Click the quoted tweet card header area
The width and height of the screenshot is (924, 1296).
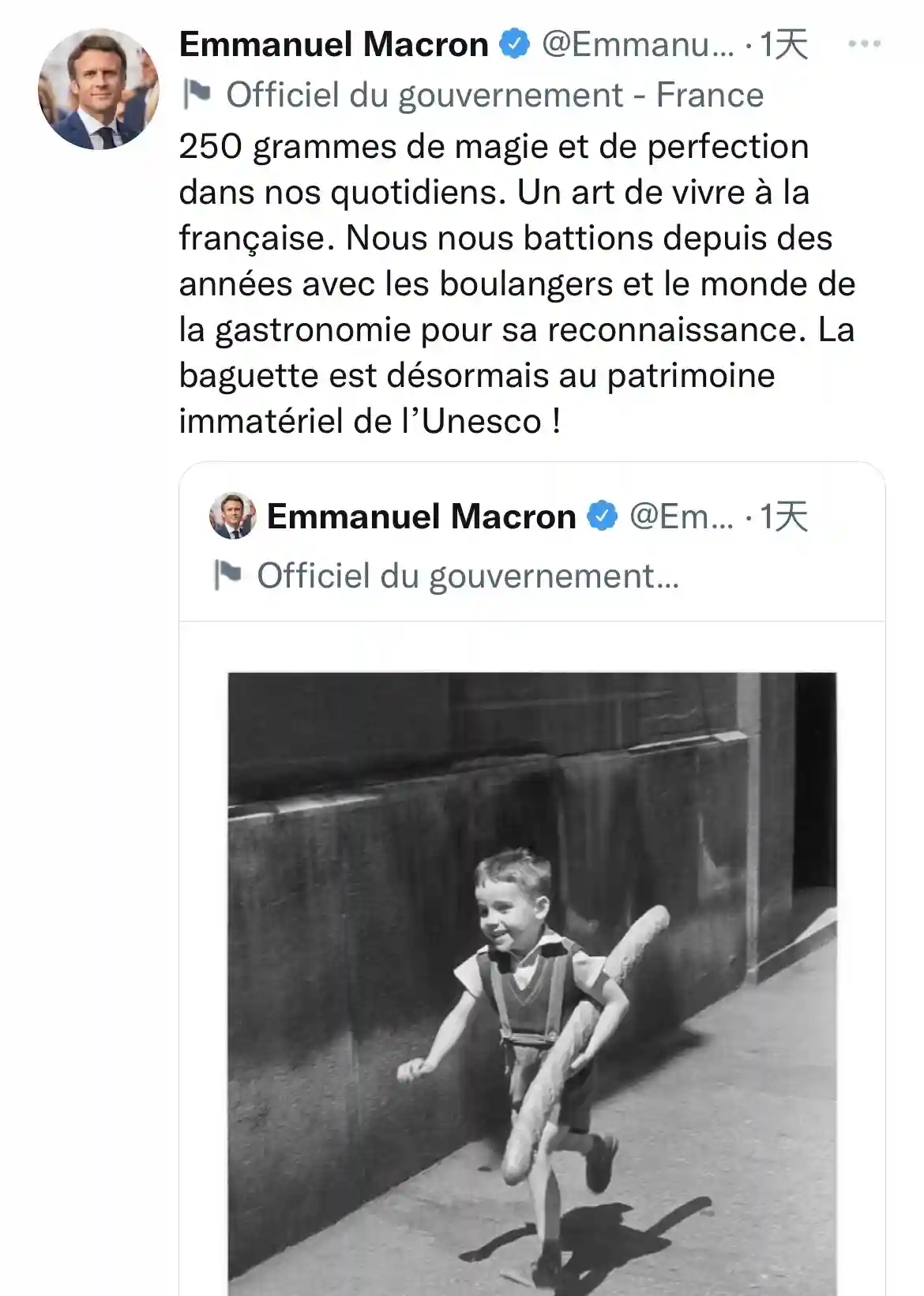(532, 543)
